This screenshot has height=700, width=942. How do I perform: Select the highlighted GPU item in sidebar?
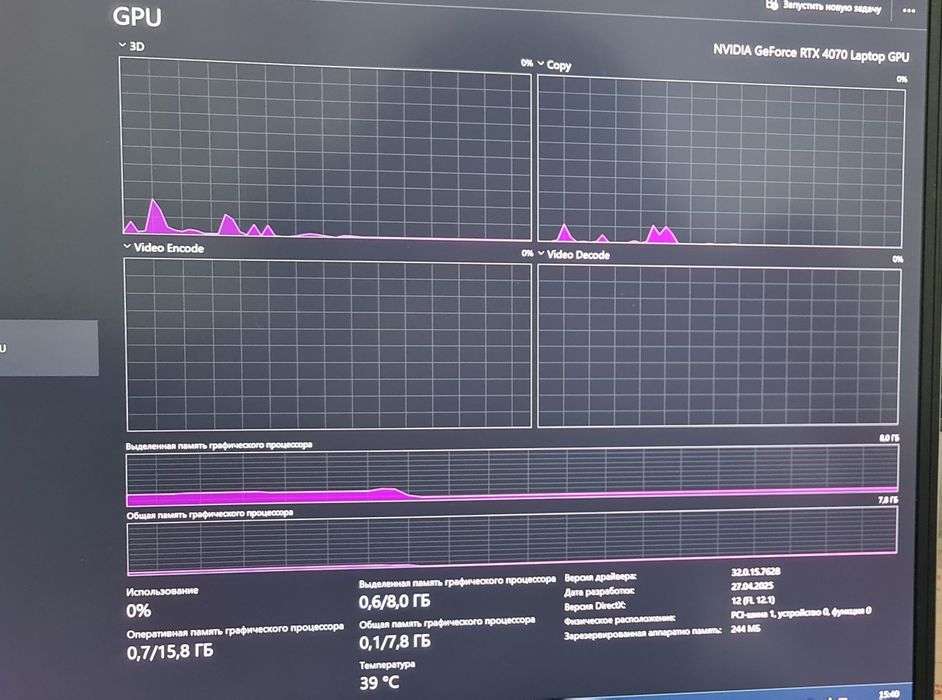(x=49, y=348)
